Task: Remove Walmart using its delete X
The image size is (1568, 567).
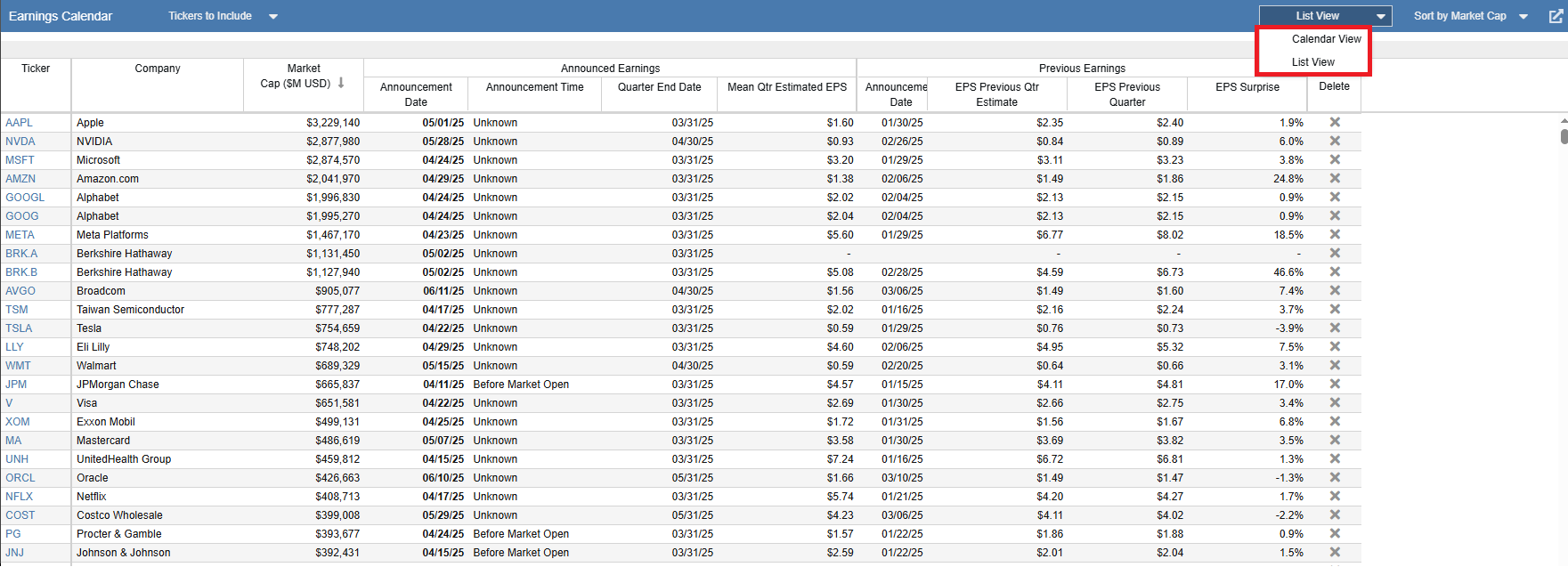Action: [1335, 365]
